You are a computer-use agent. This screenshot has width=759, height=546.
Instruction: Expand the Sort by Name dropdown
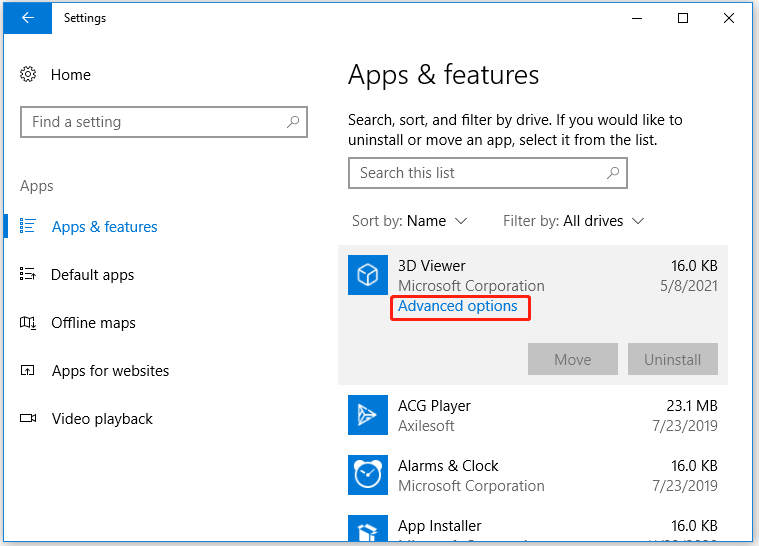(410, 221)
